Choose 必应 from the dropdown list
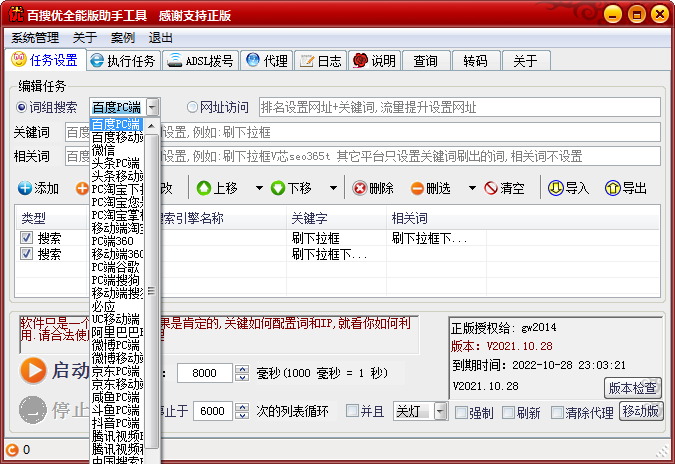Viewport: 675px width, 464px height. pos(117,306)
